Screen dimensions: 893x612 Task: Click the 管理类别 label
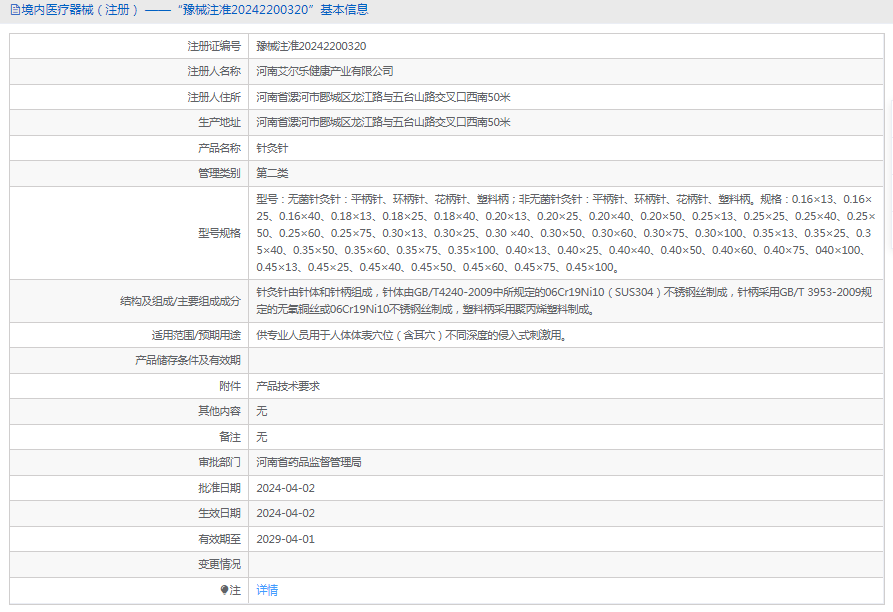point(219,173)
